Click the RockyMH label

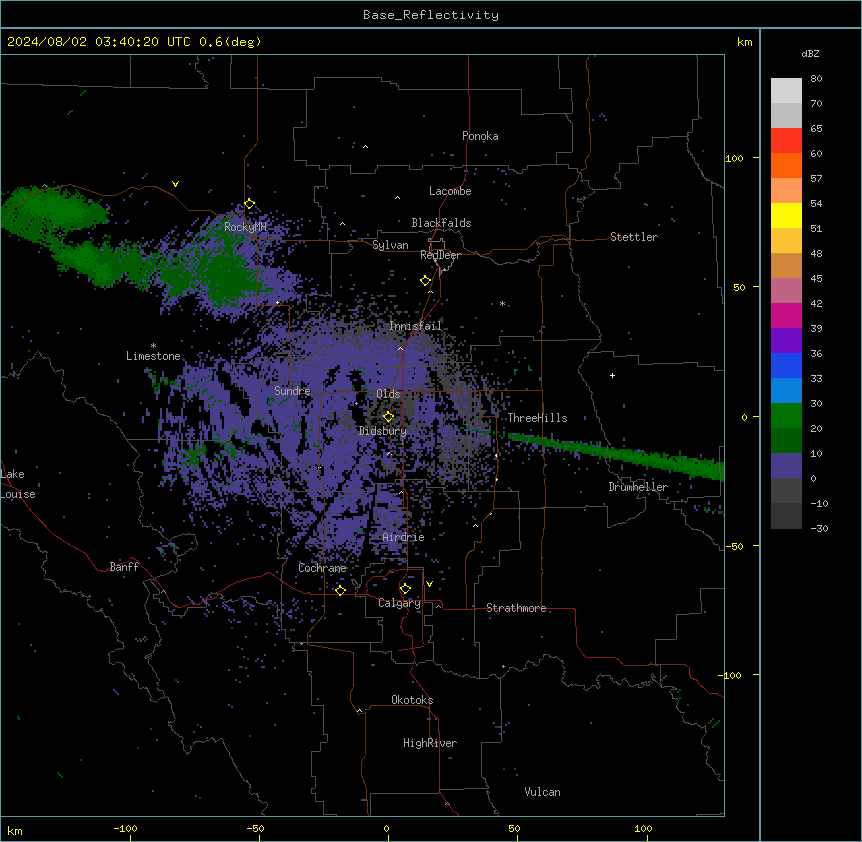point(245,227)
